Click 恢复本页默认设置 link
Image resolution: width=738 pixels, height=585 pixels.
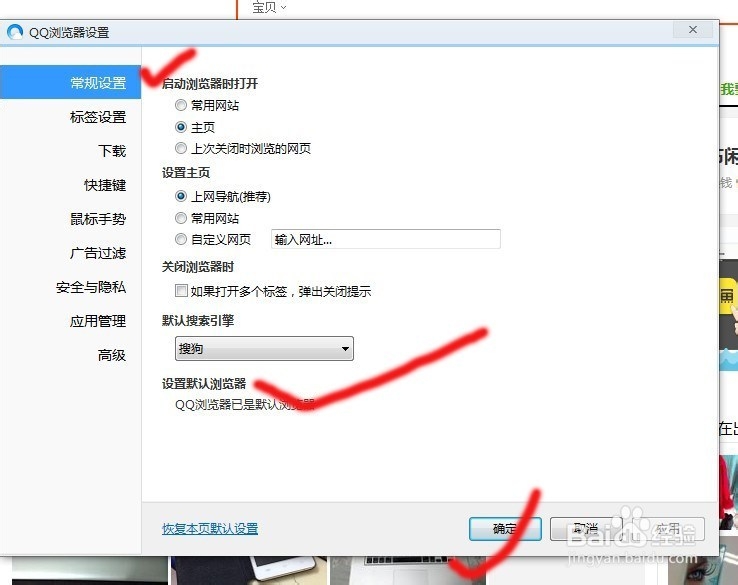[x=210, y=529]
